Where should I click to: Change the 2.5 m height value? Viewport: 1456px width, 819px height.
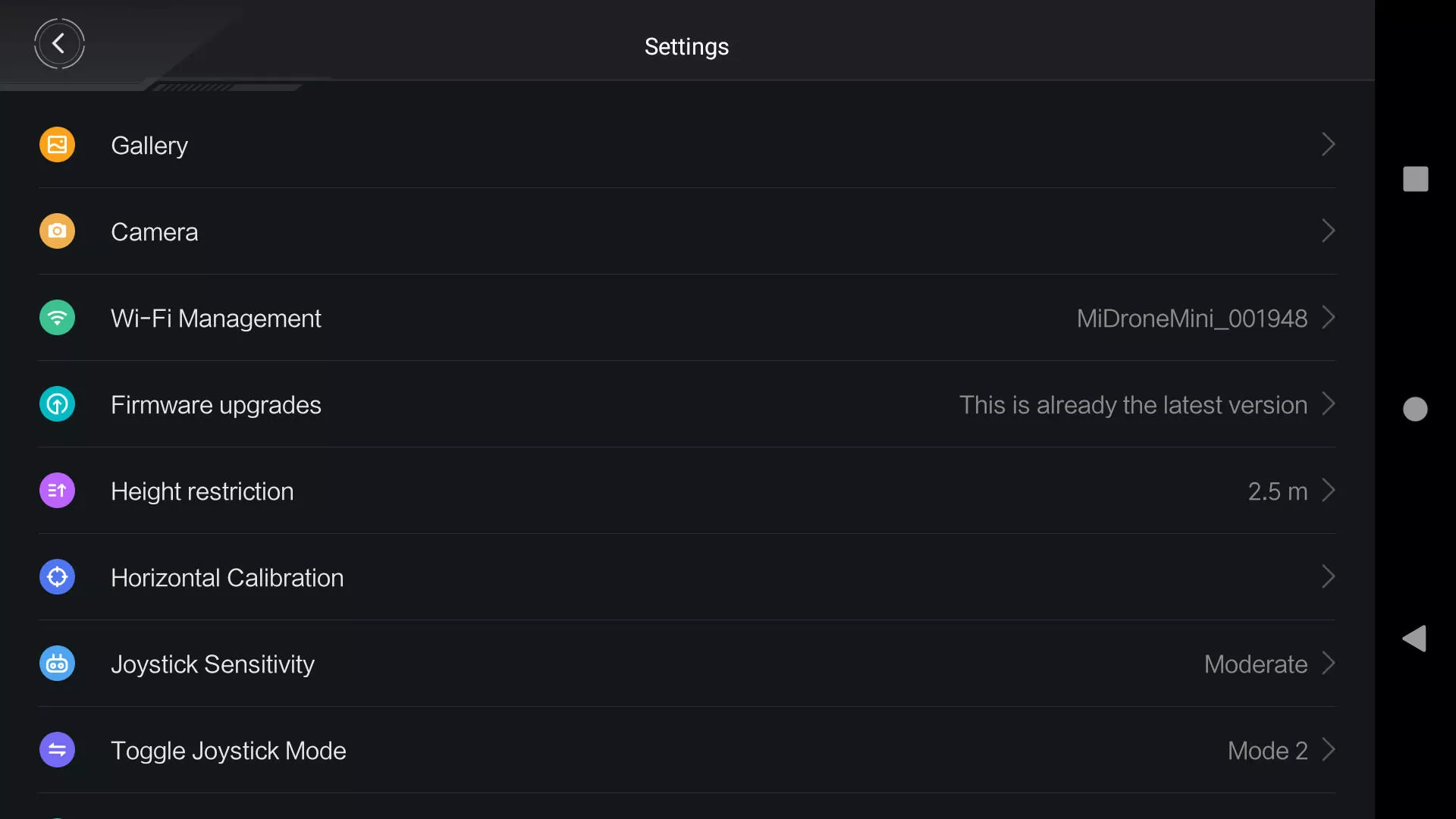pyautogui.click(x=1278, y=491)
